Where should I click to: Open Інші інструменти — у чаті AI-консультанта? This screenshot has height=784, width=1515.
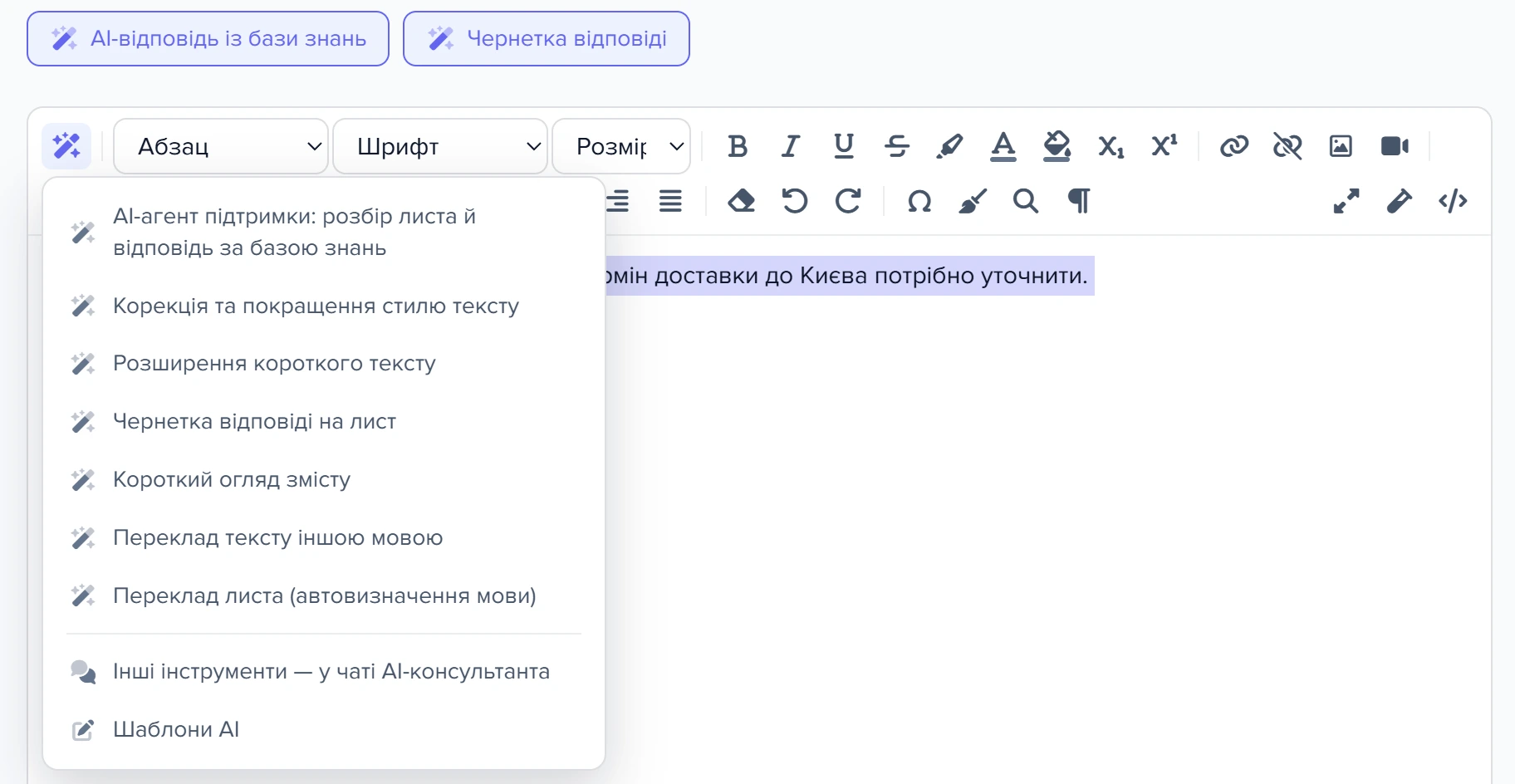pos(324,671)
